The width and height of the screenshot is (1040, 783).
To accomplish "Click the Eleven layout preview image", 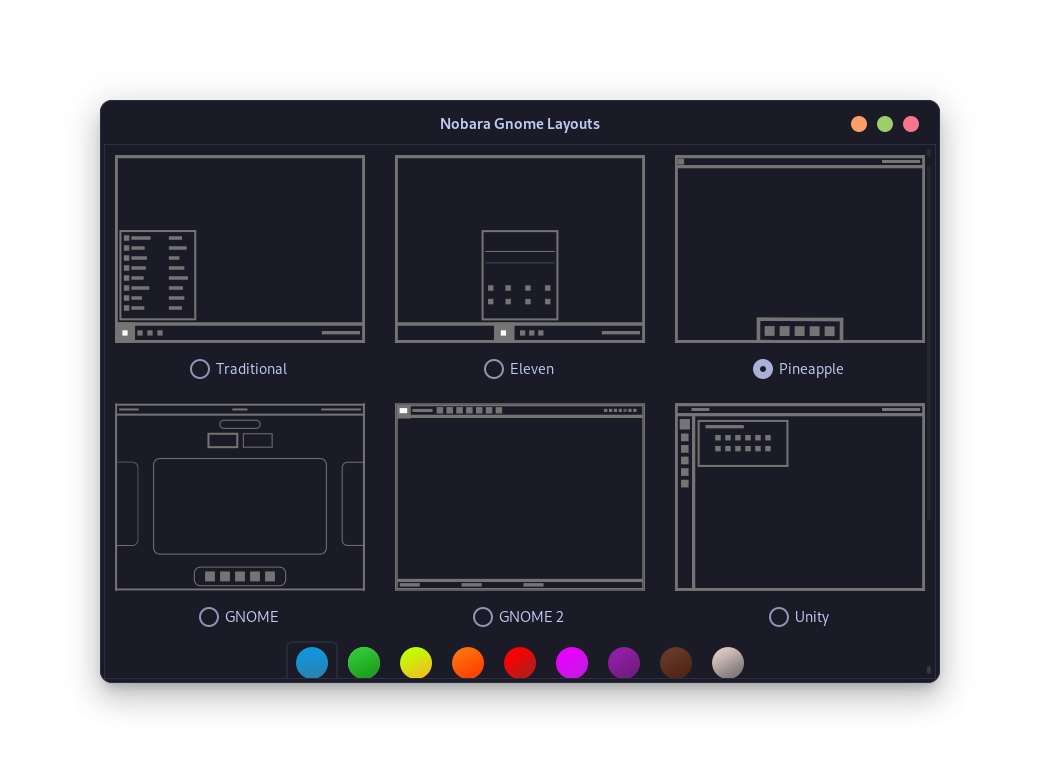I will click(520, 248).
